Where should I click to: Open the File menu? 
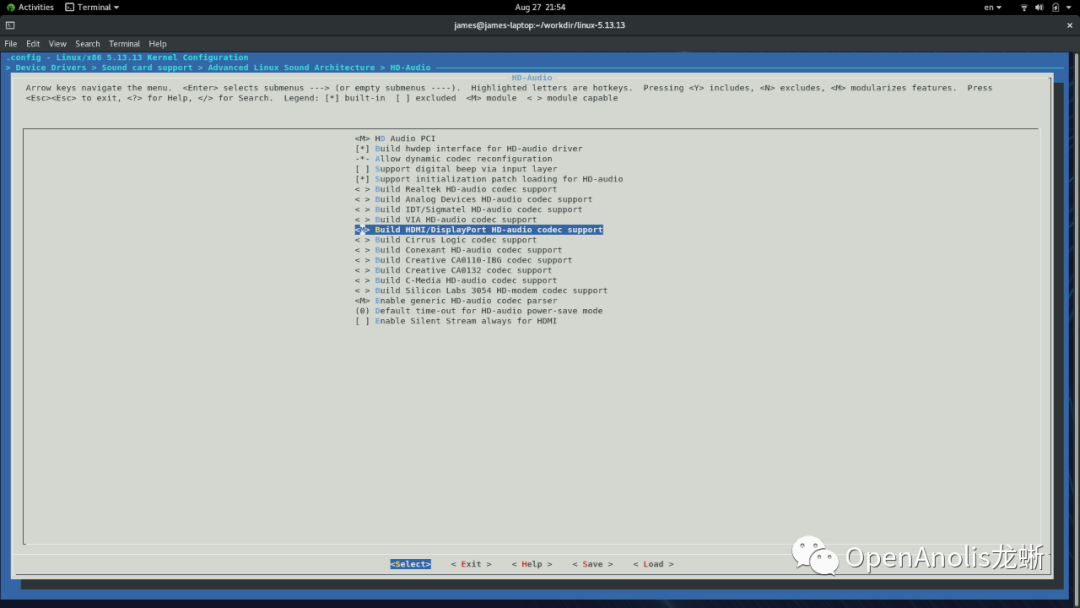11,43
